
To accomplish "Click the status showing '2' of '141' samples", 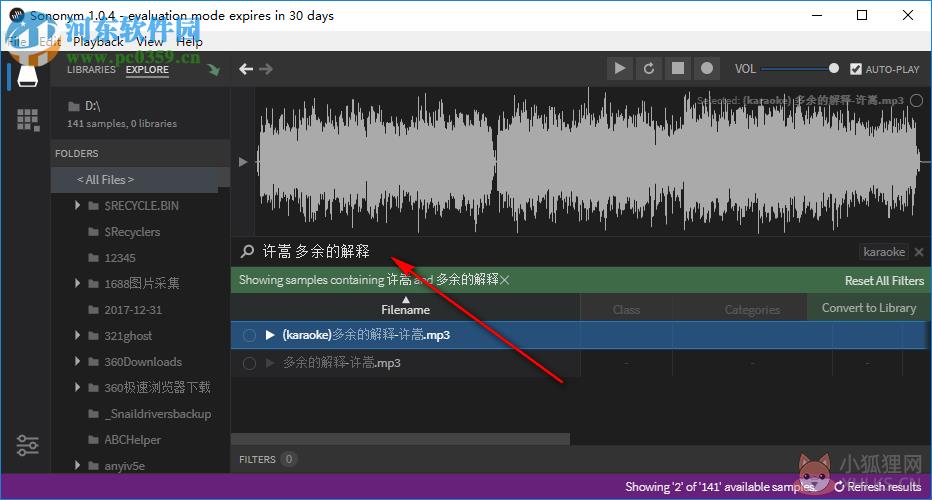I will point(720,487).
